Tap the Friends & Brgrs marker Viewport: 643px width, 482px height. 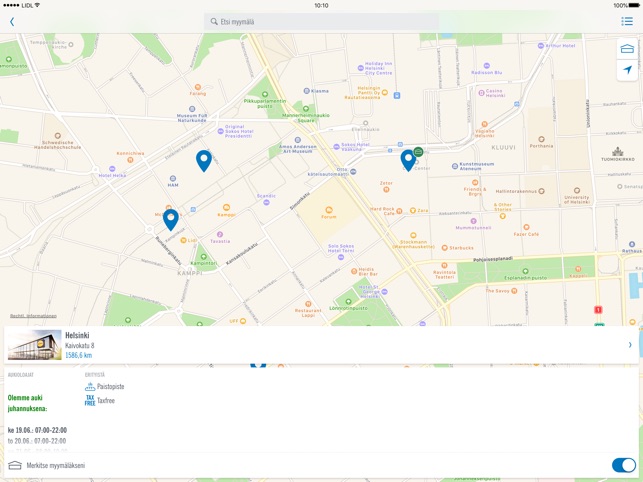[x=475, y=182]
